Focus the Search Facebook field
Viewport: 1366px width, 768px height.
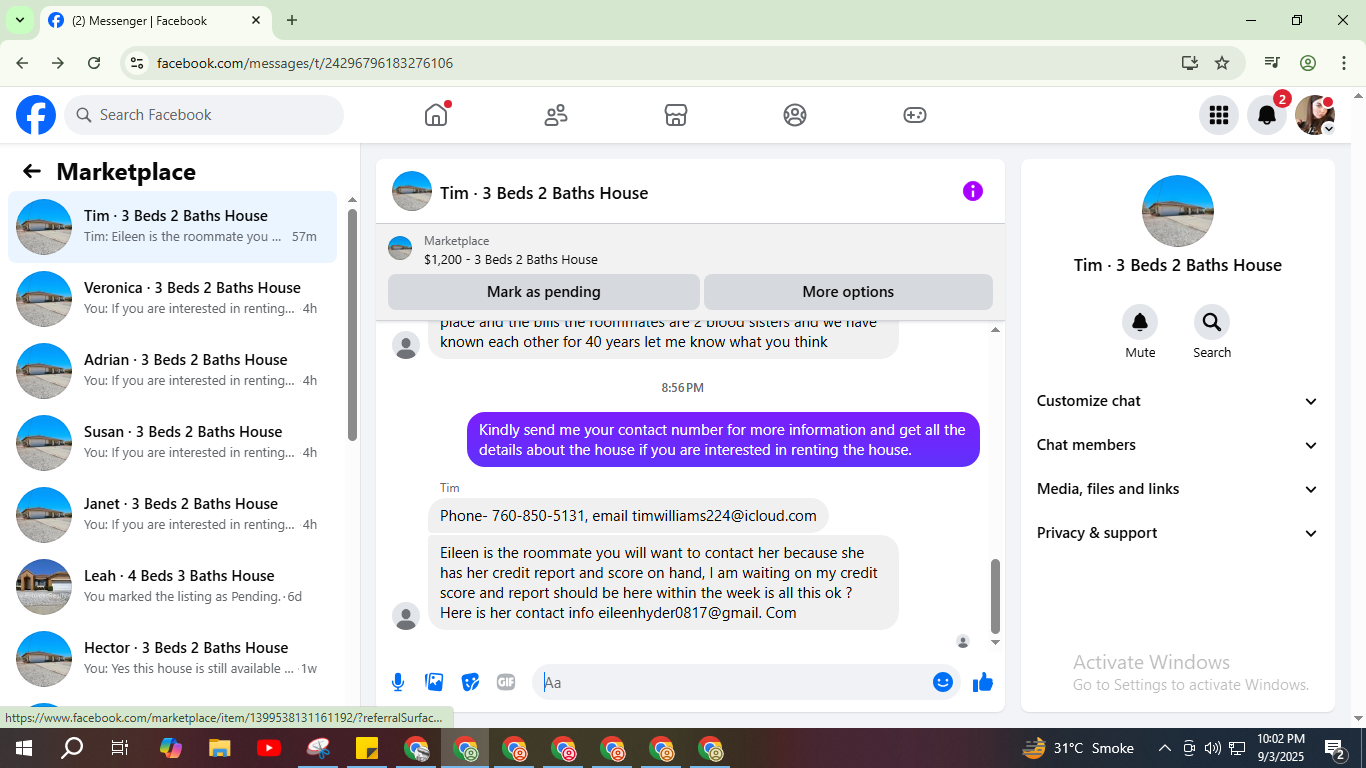(x=204, y=115)
